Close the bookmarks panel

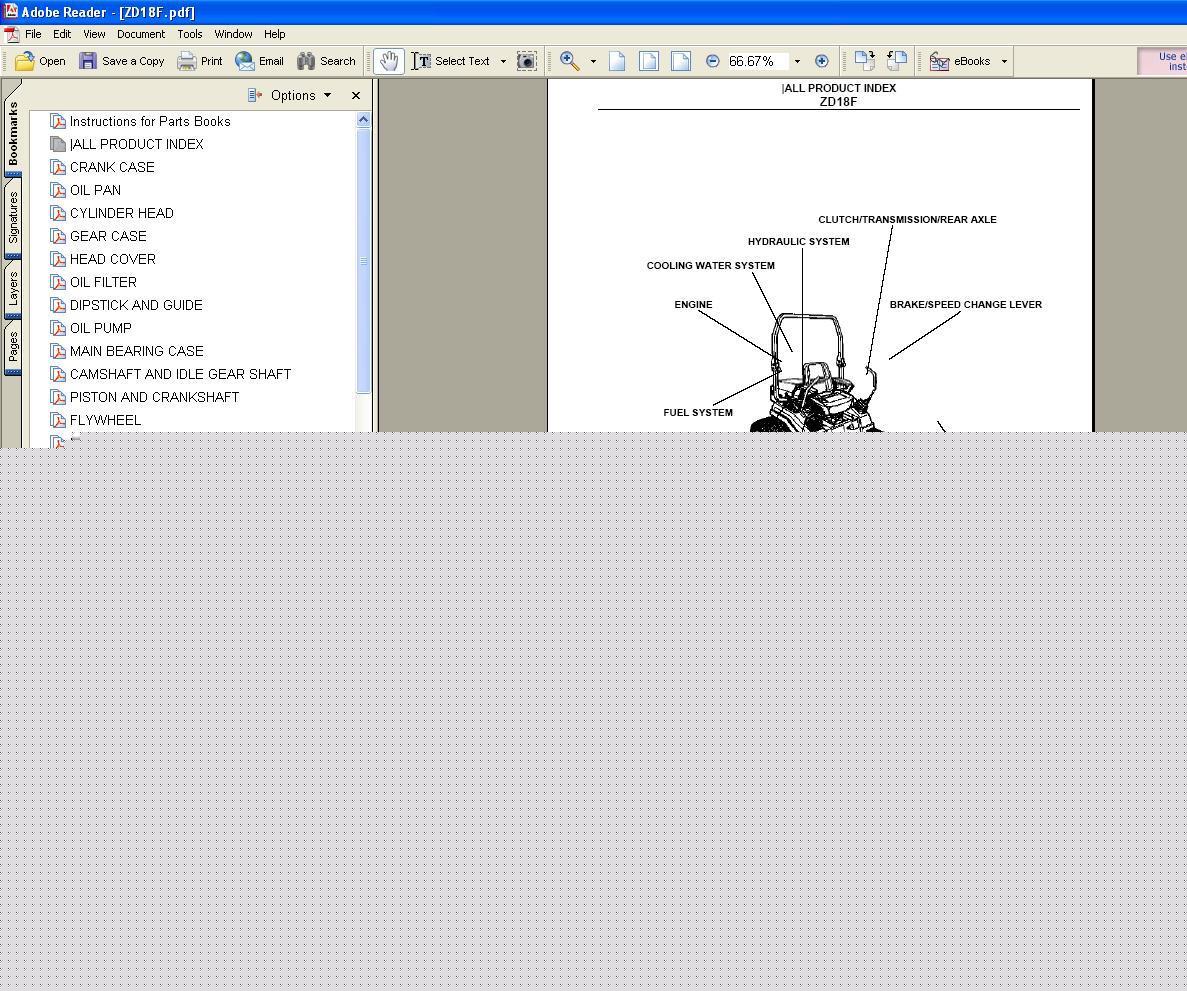pyautogui.click(x=356, y=95)
